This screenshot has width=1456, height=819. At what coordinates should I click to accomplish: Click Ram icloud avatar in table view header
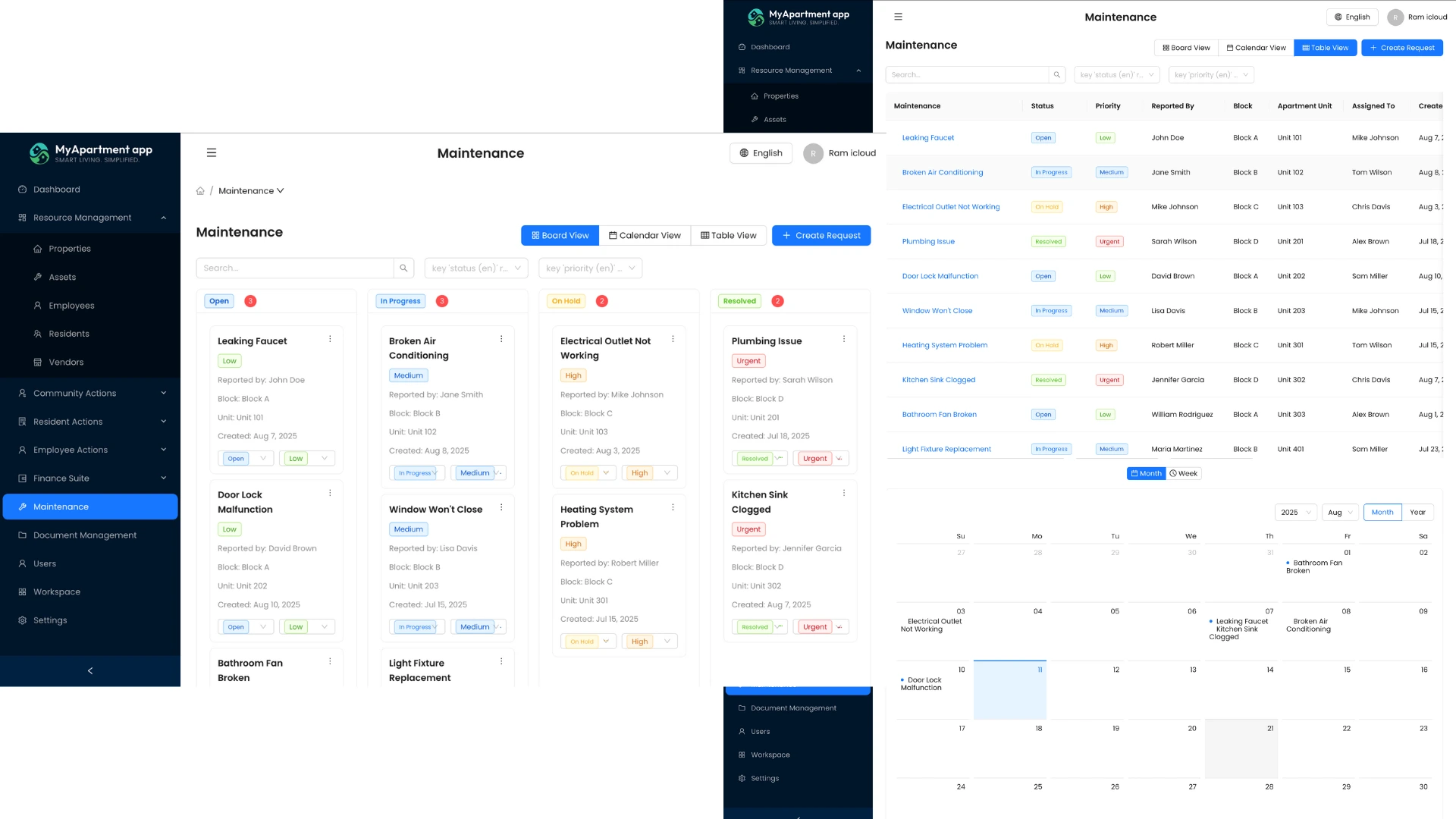click(1395, 17)
